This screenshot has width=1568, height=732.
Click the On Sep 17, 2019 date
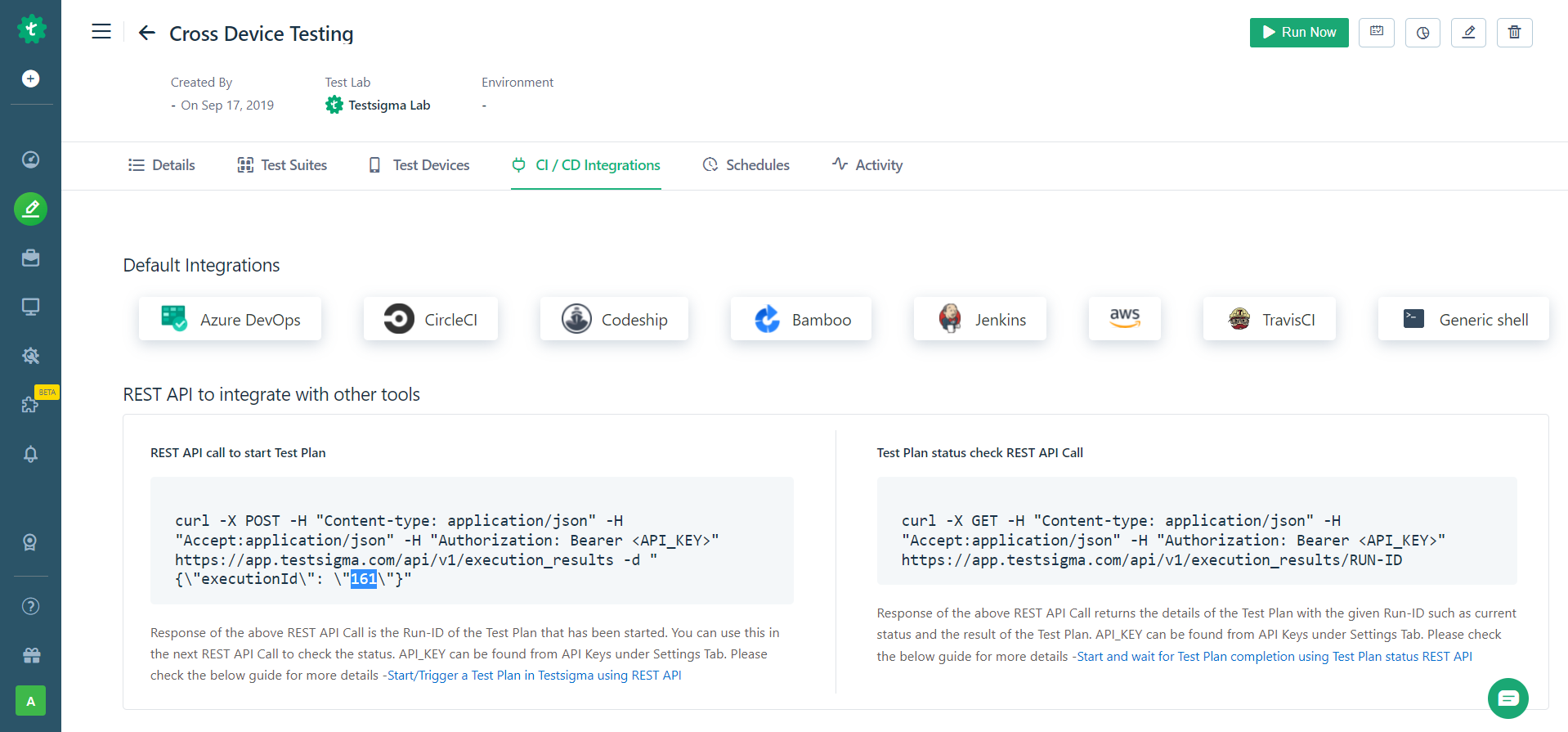pos(227,106)
